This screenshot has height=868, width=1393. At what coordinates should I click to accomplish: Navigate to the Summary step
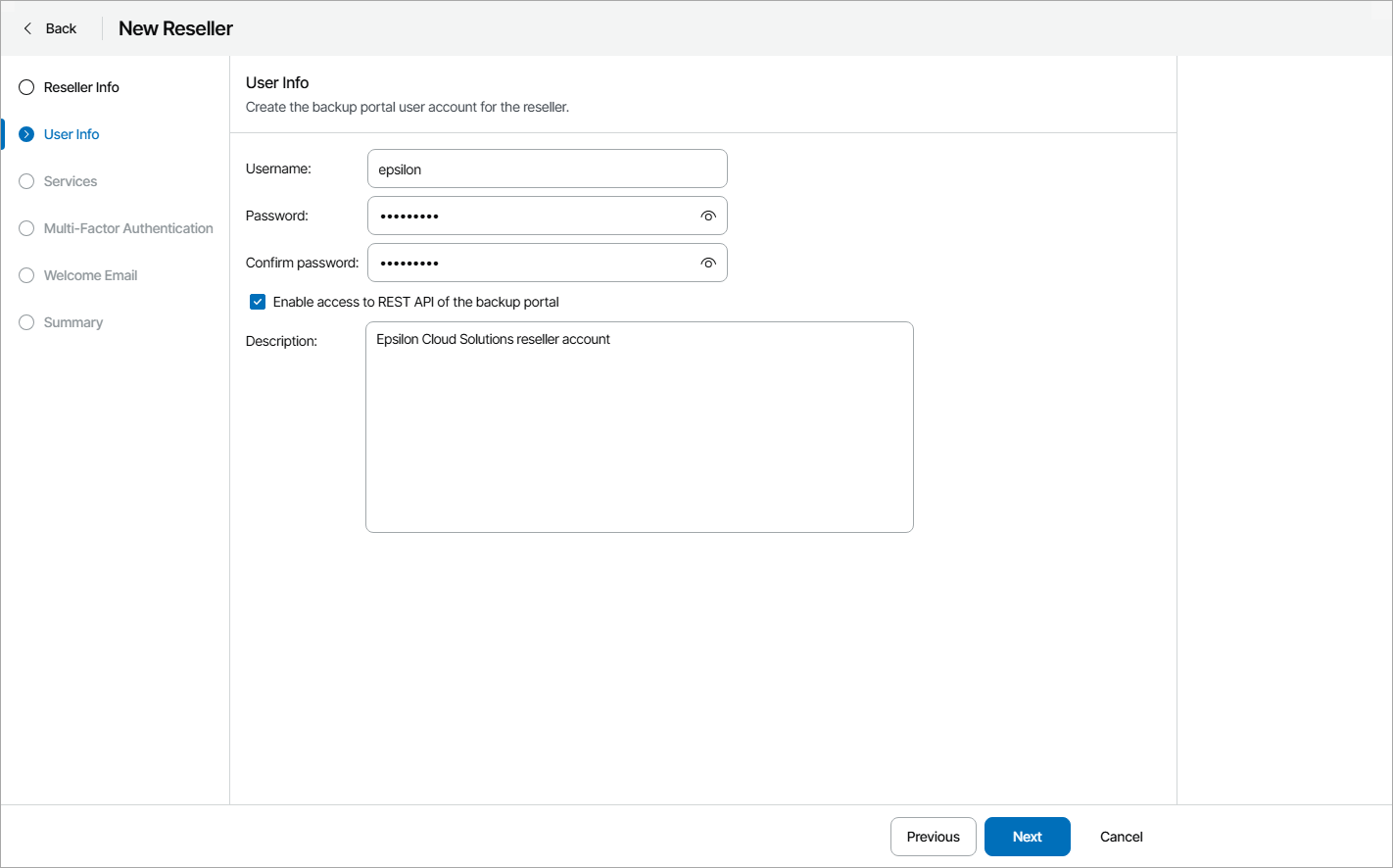(73, 322)
